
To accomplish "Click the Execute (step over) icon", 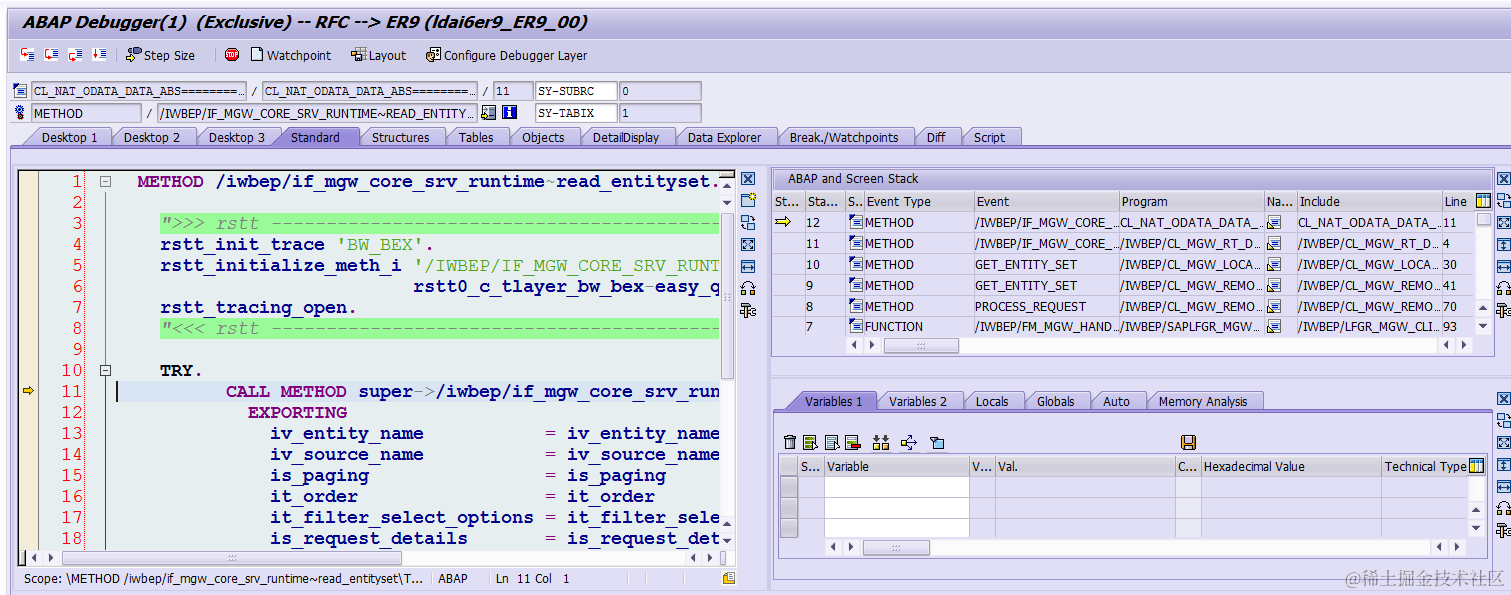I will pos(52,55).
